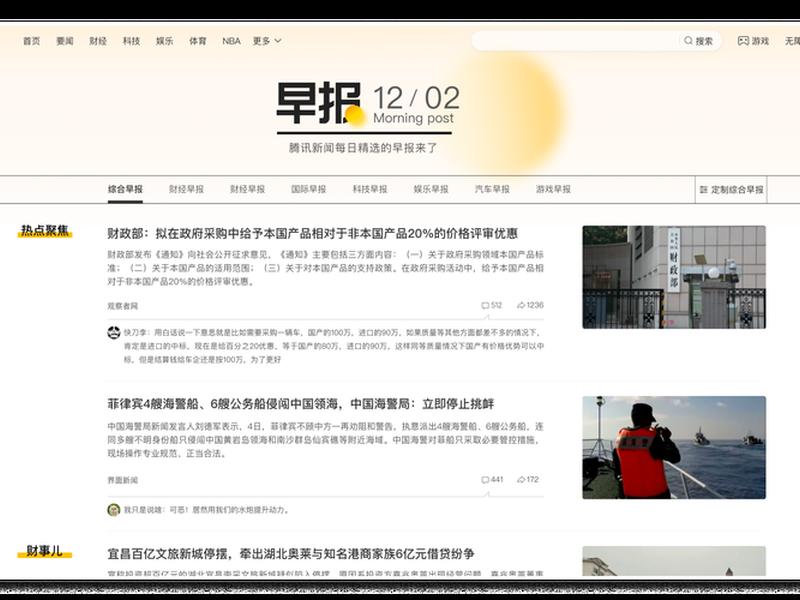This screenshot has width=800, height=600.
Task: Click the 财政部发布《通知》 article summary text
Action: (326, 268)
